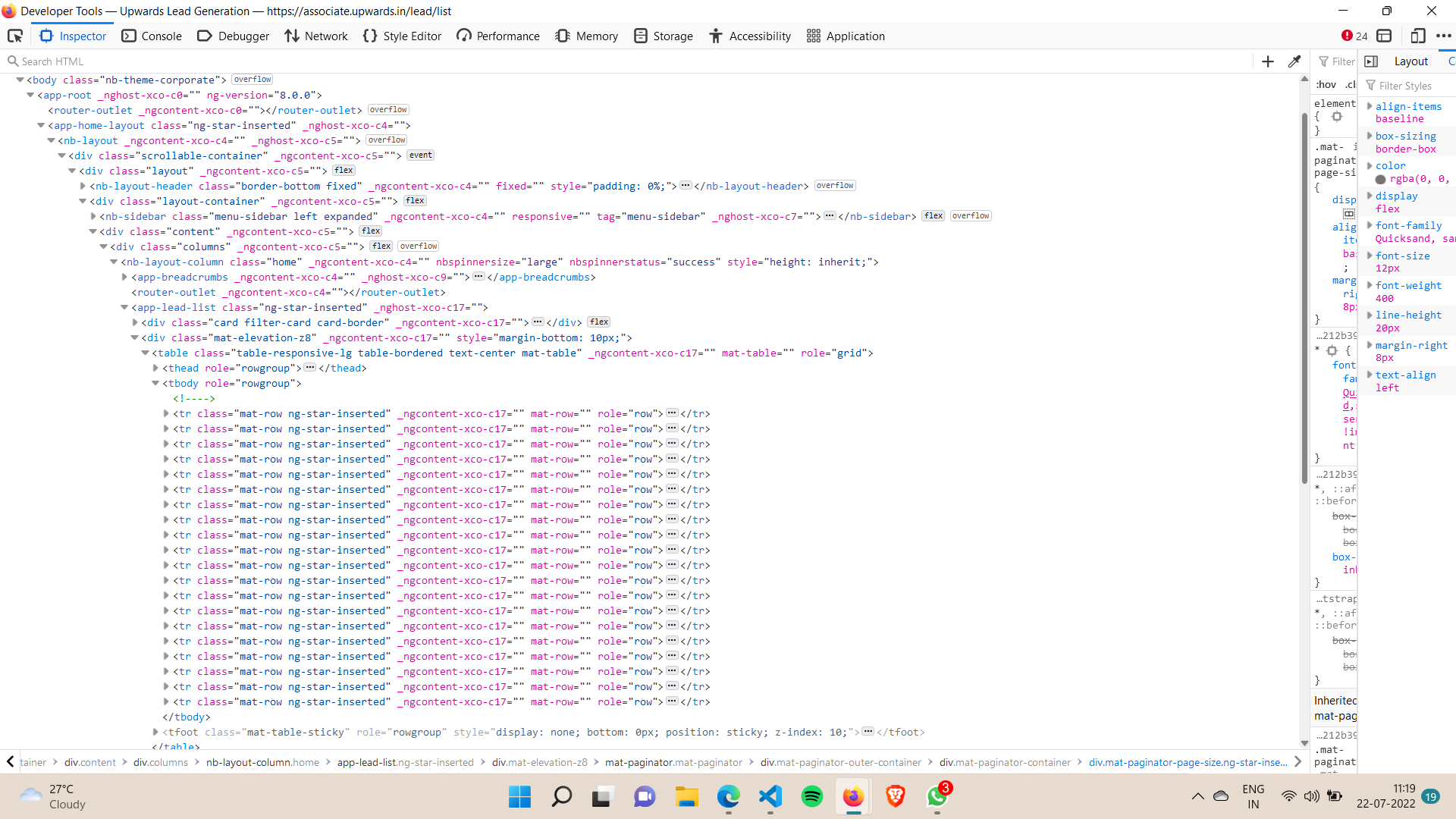Click the Filter rules input
The image size is (1456, 819).
click(1337, 61)
